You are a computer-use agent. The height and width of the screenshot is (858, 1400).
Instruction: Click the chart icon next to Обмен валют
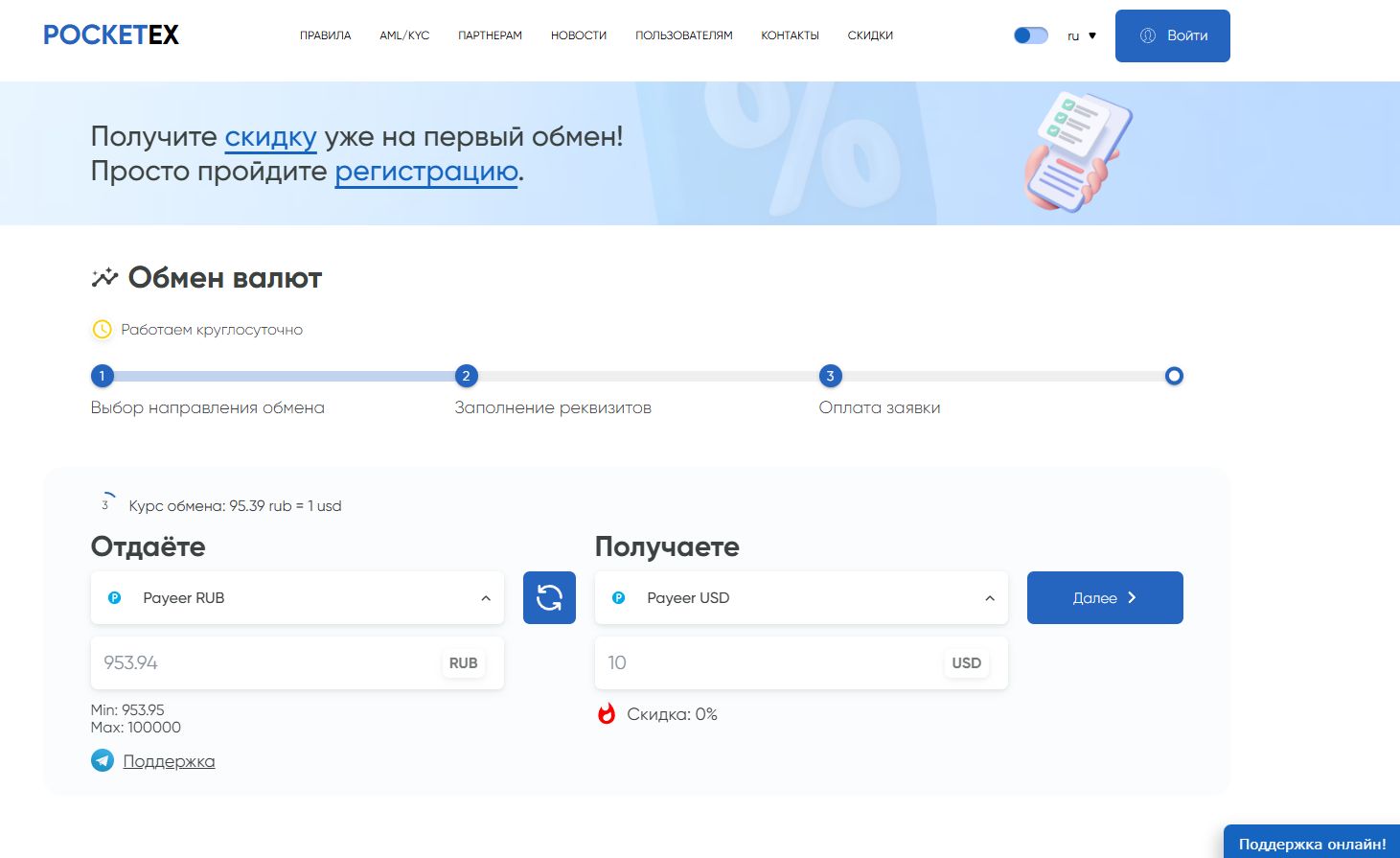tap(105, 276)
